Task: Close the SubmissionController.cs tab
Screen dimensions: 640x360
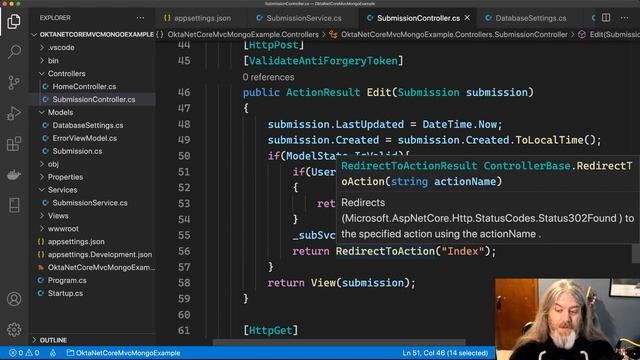Action: point(467,18)
